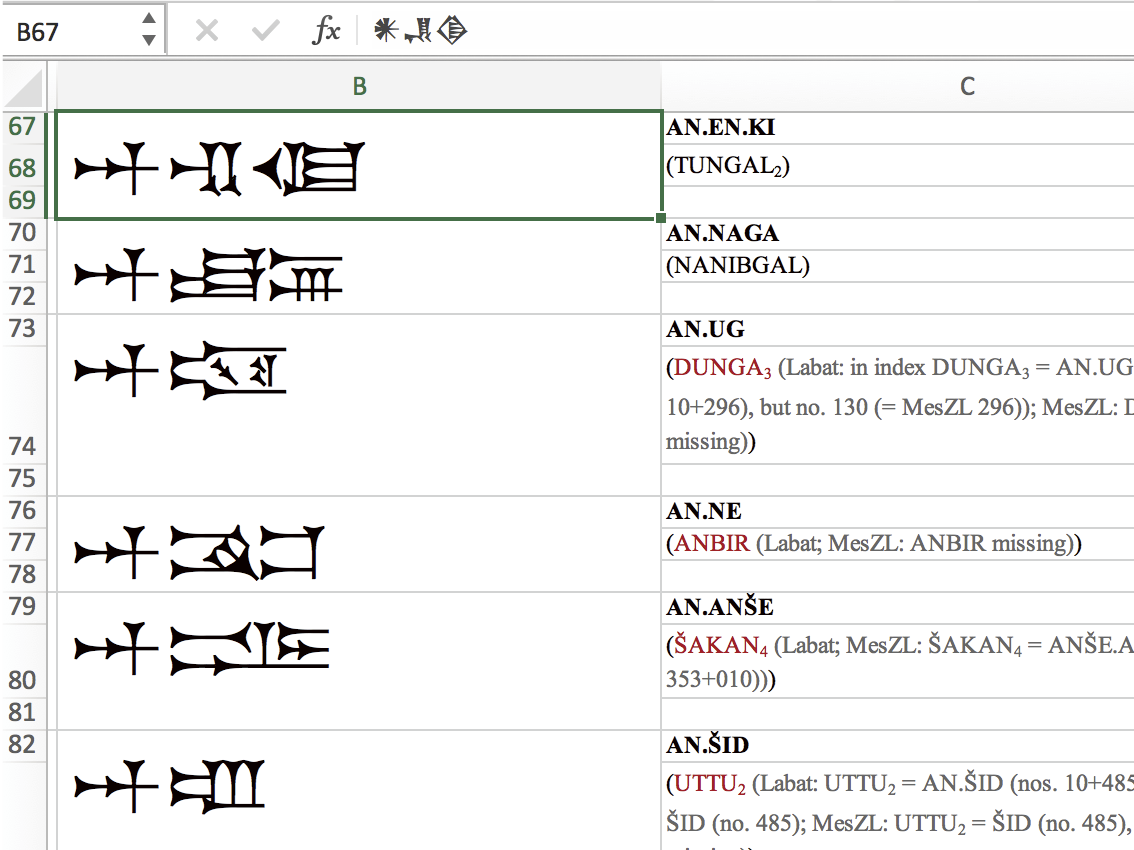Select row 69 header
The height and width of the screenshot is (850, 1134).
pos(22,200)
